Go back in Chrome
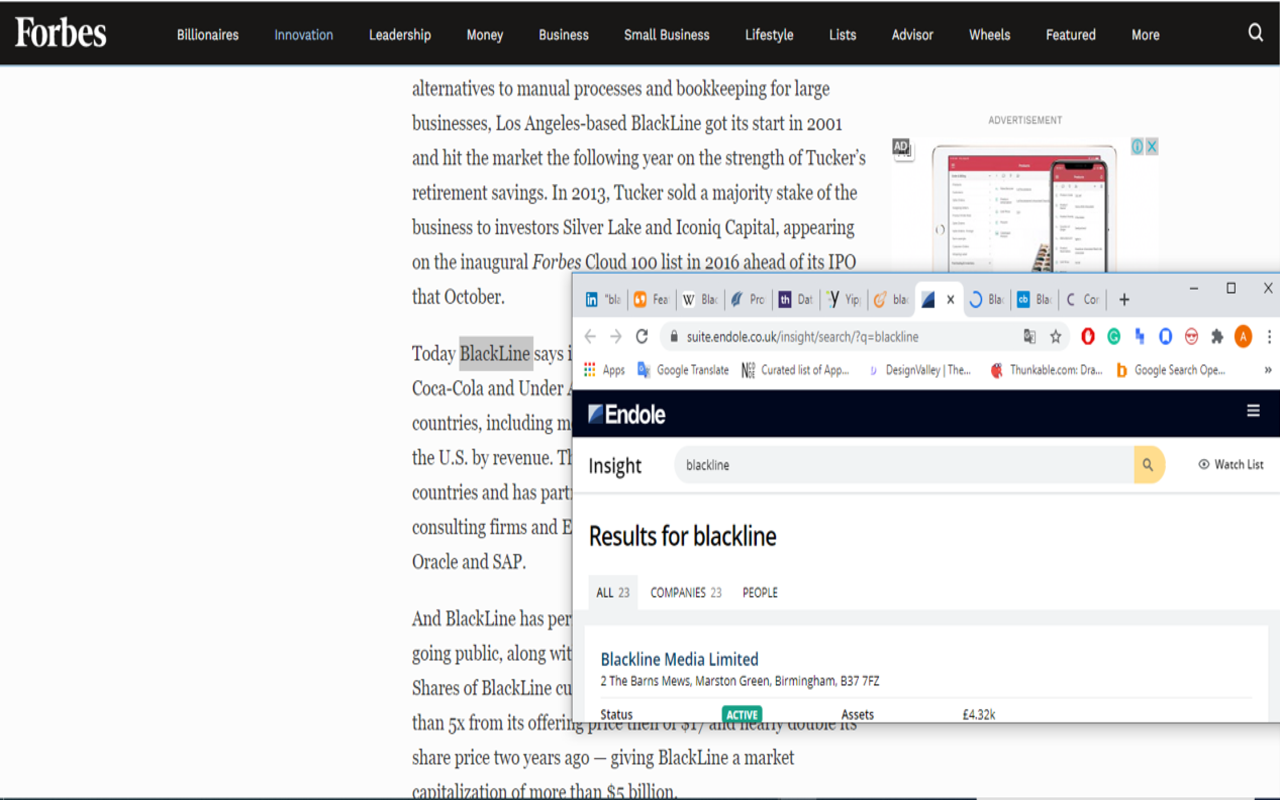Screen dimensions: 1280x800 590,337
